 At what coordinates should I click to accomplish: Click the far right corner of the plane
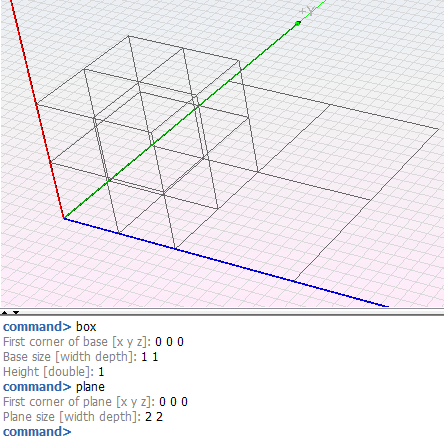click(x=438, y=129)
